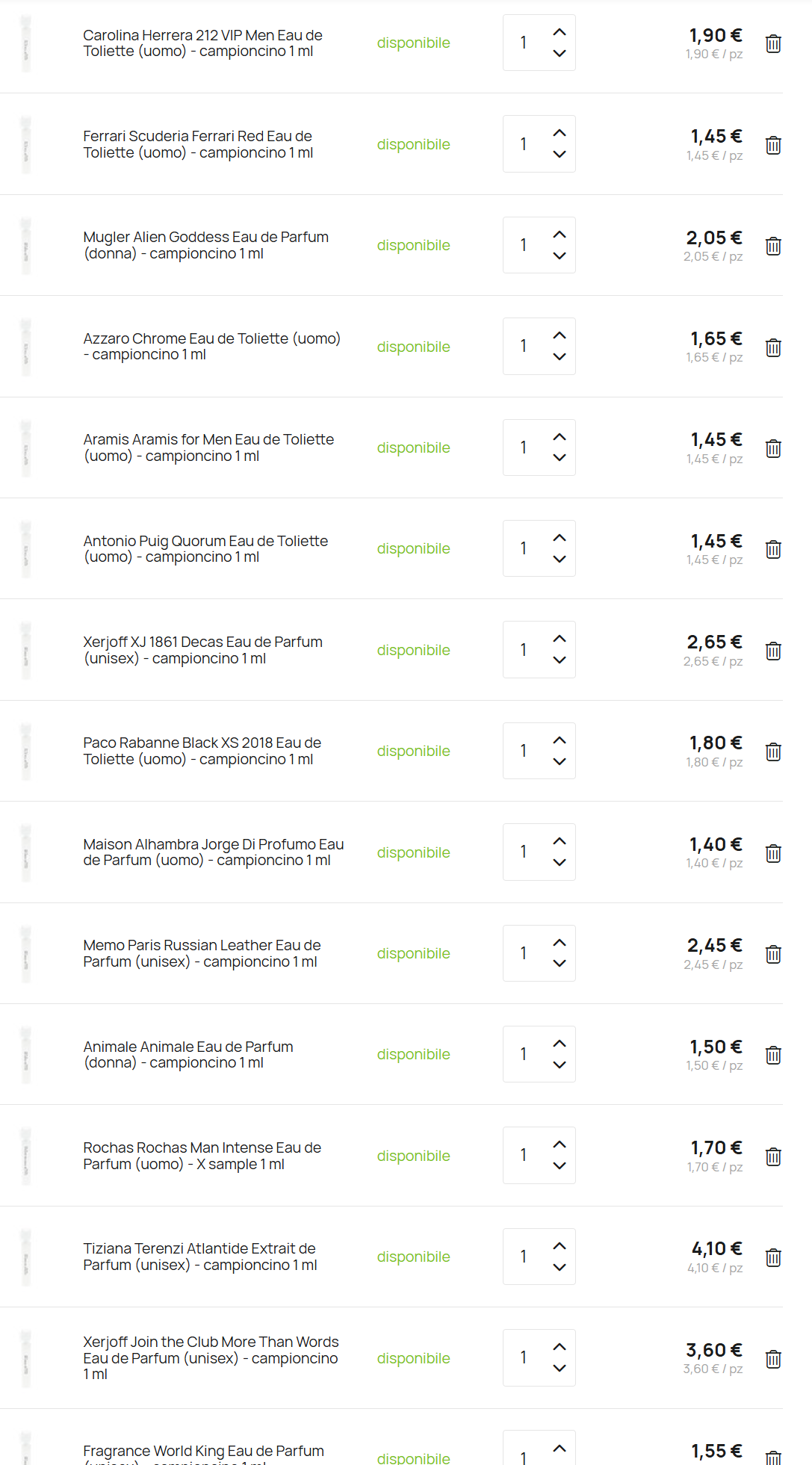Remove Animale Animale Eau de Parfum
The height and width of the screenshot is (1465, 812).
point(773,1055)
